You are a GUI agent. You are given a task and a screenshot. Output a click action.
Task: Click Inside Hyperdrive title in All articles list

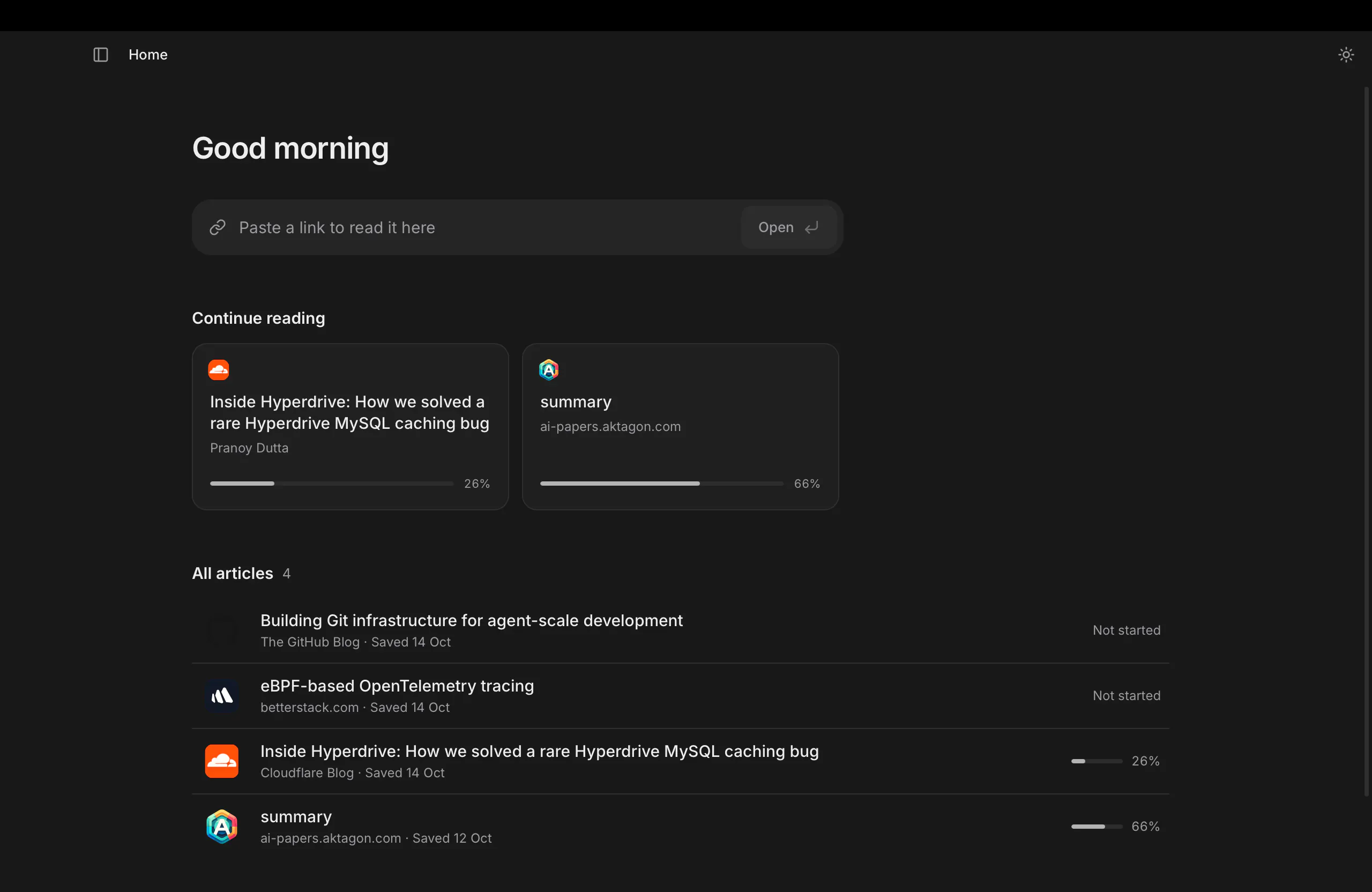tap(540, 752)
